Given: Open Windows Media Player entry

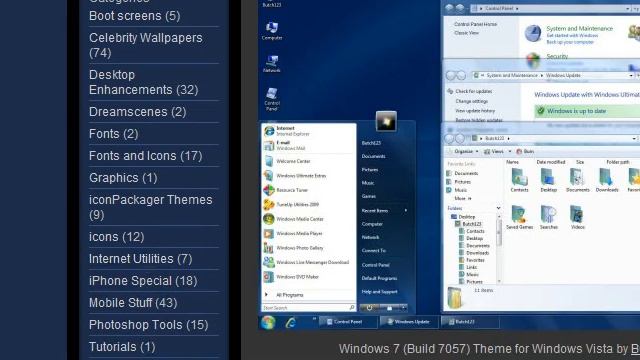Looking at the screenshot, I should [x=293, y=233].
